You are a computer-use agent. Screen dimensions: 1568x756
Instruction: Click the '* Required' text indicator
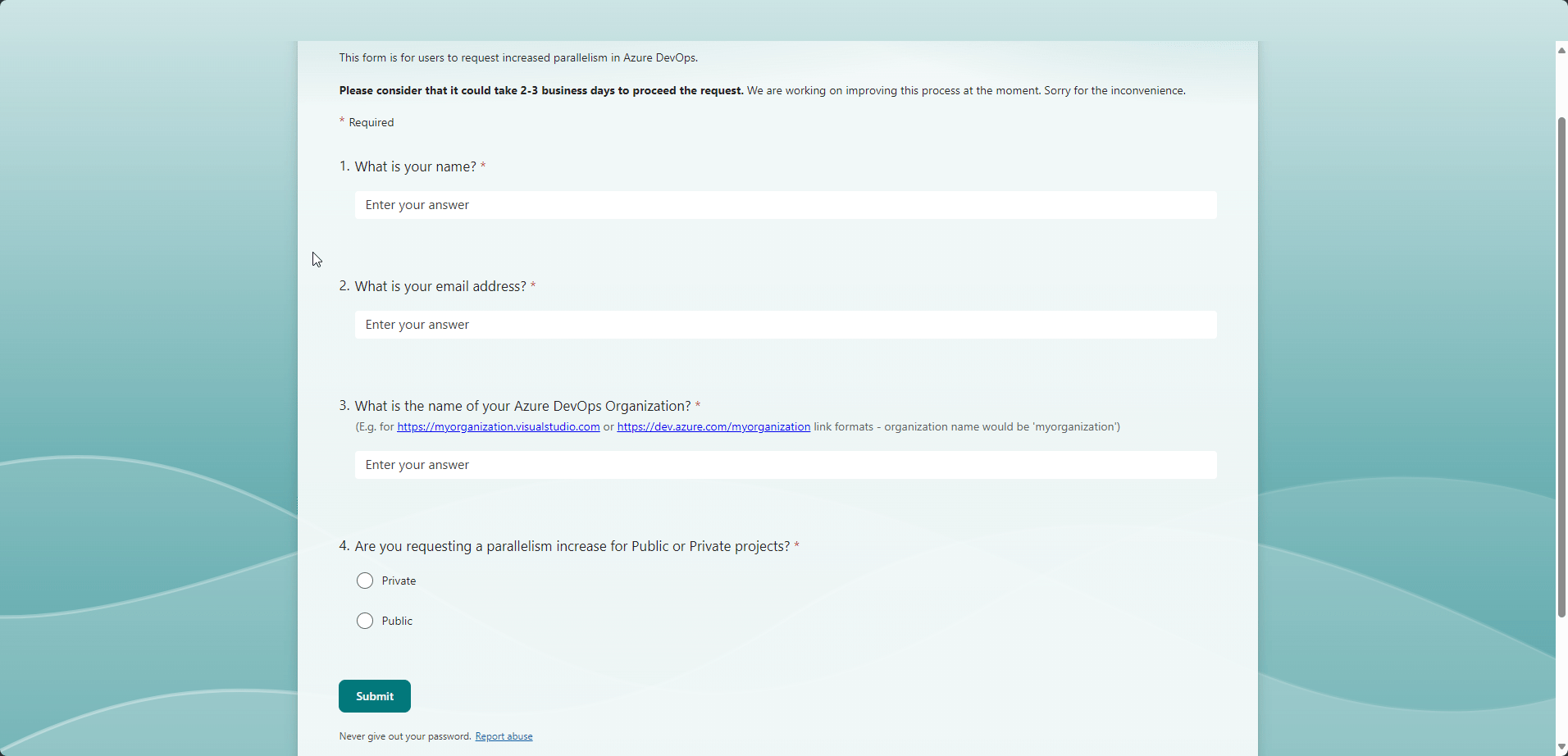pyautogui.click(x=366, y=121)
